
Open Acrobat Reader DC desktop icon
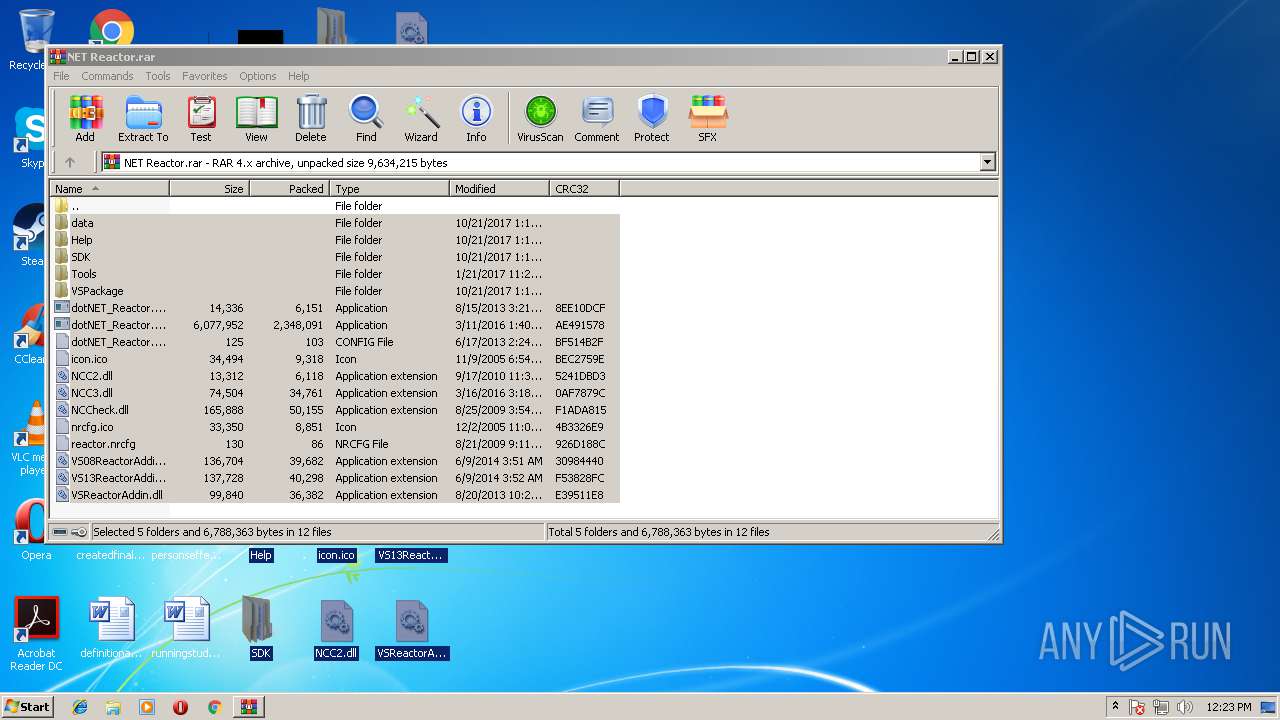pos(37,634)
